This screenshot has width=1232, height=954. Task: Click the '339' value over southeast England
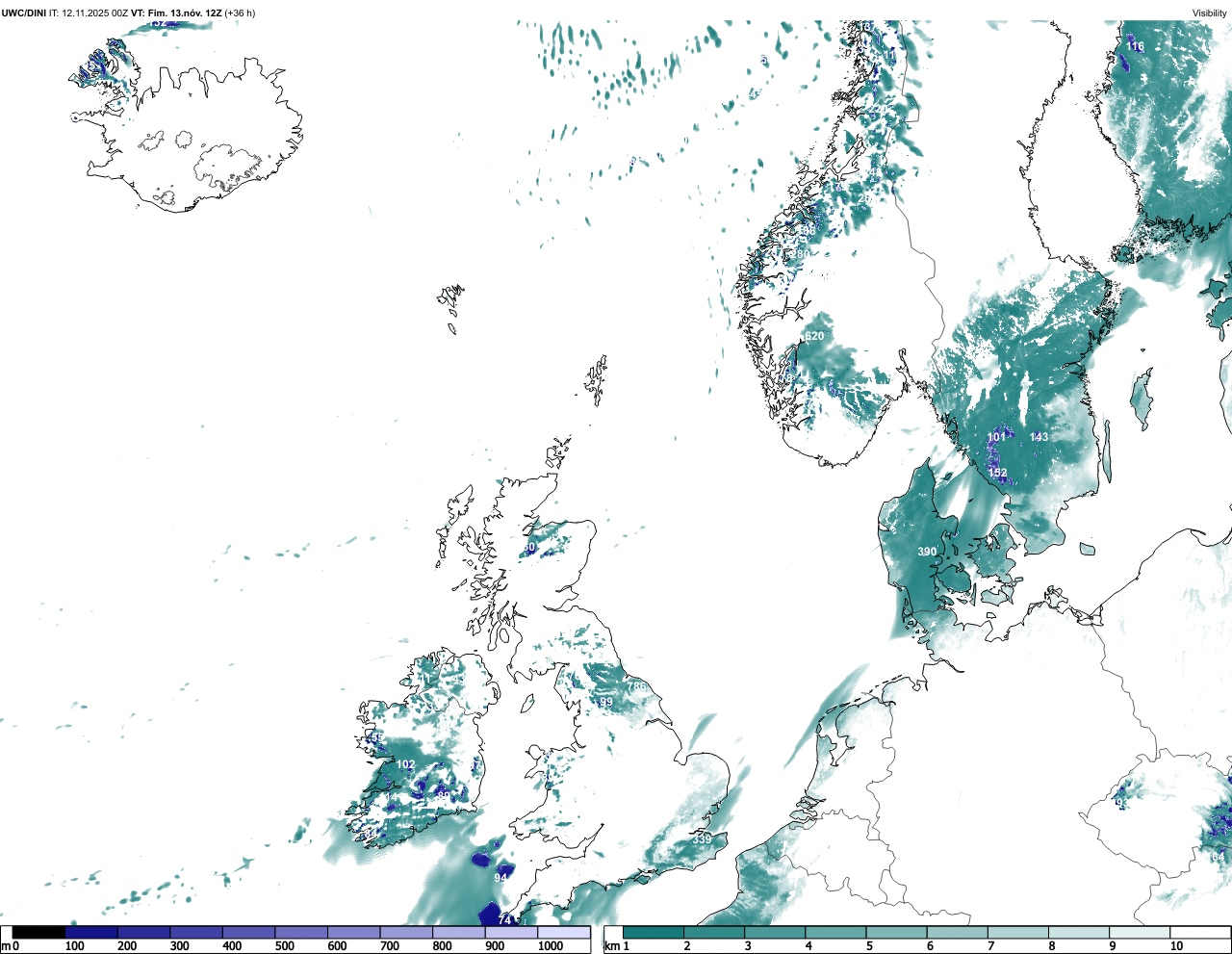[x=702, y=839]
